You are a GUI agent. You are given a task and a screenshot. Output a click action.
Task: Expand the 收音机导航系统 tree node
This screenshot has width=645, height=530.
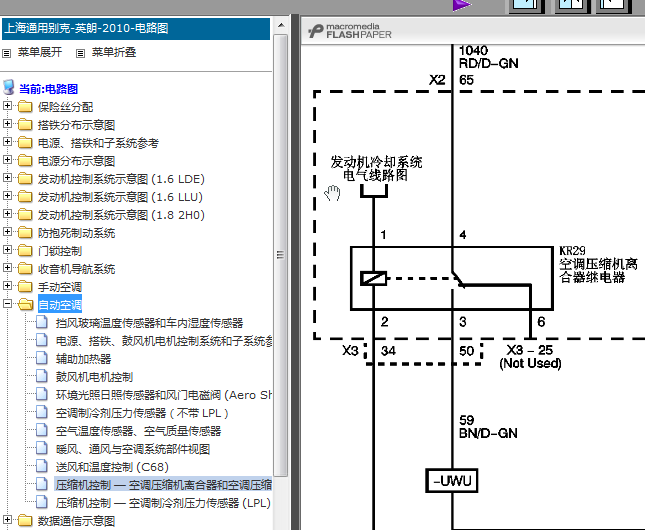[7, 269]
